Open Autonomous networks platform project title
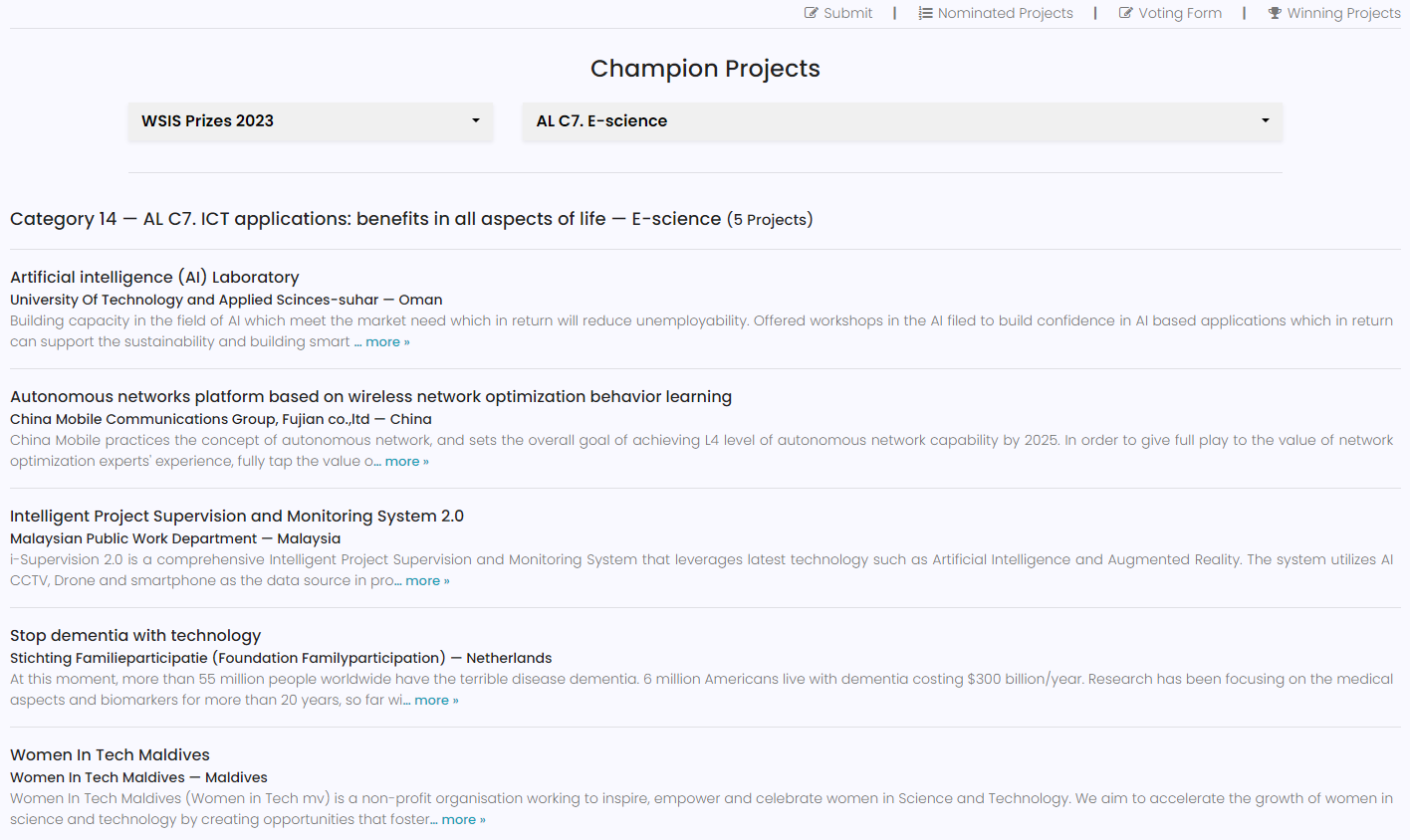The width and height of the screenshot is (1410, 840). tap(370, 396)
